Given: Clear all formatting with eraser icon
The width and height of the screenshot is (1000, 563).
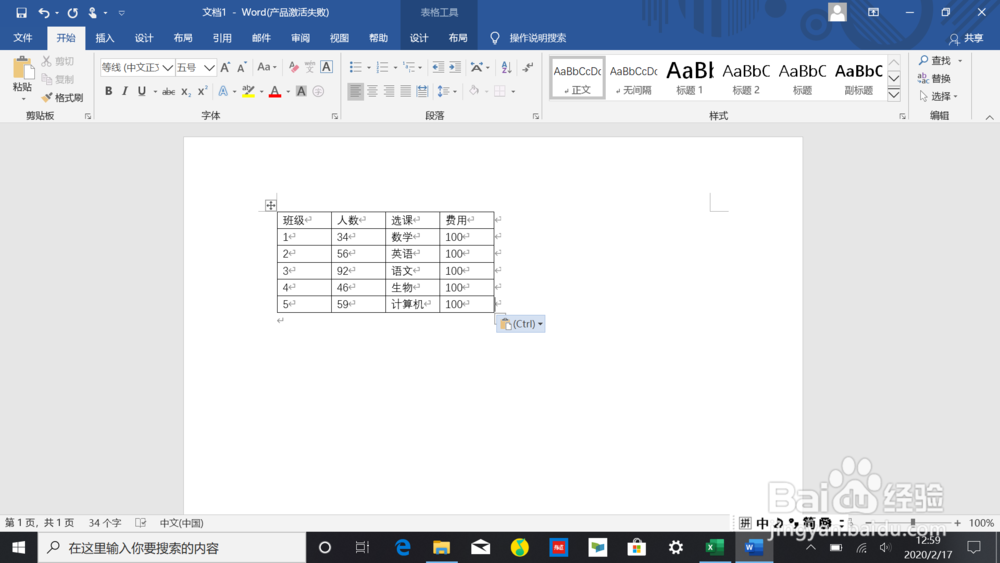Looking at the screenshot, I should coord(293,67).
